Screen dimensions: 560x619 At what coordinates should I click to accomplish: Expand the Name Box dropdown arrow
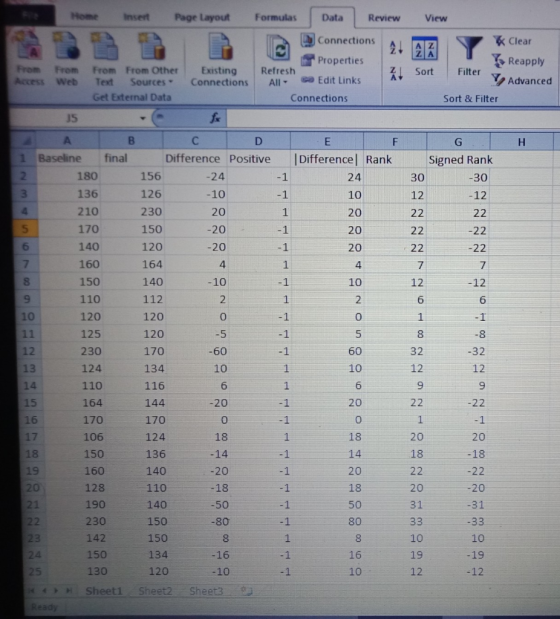(x=142, y=118)
